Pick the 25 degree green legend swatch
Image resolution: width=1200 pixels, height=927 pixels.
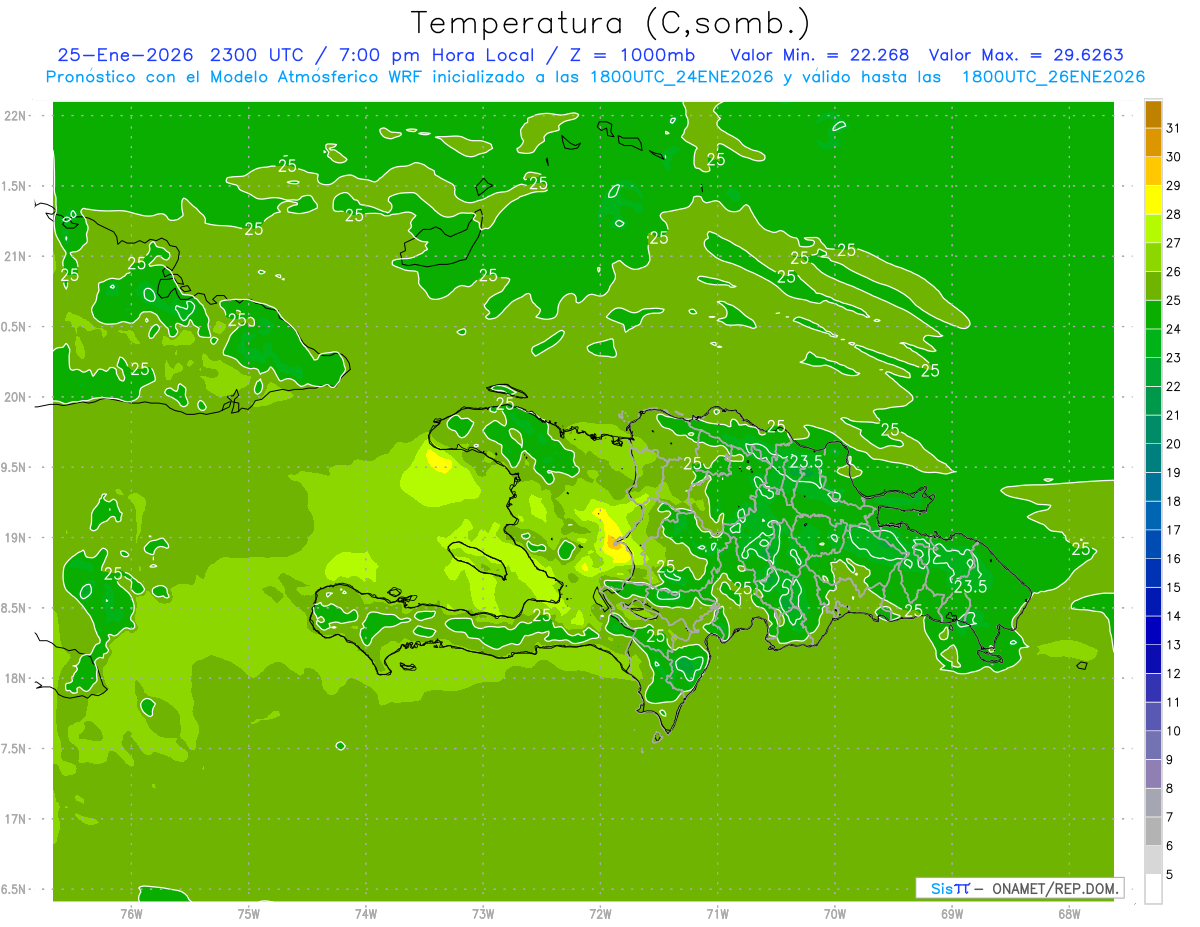coord(1153,286)
